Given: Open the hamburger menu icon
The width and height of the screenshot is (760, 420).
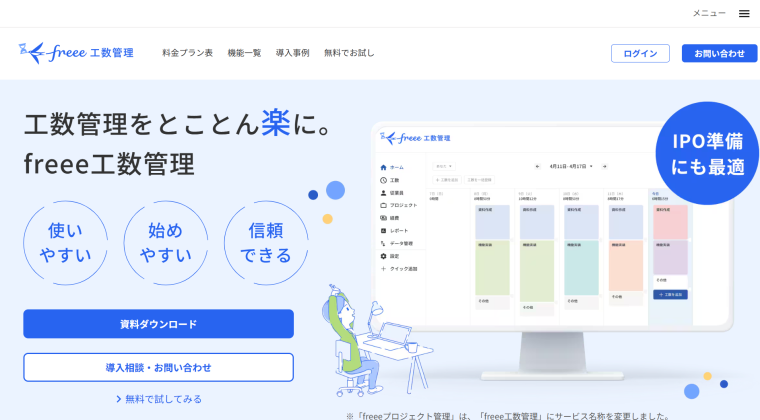Looking at the screenshot, I should pyautogui.click(x=743, y=13).
